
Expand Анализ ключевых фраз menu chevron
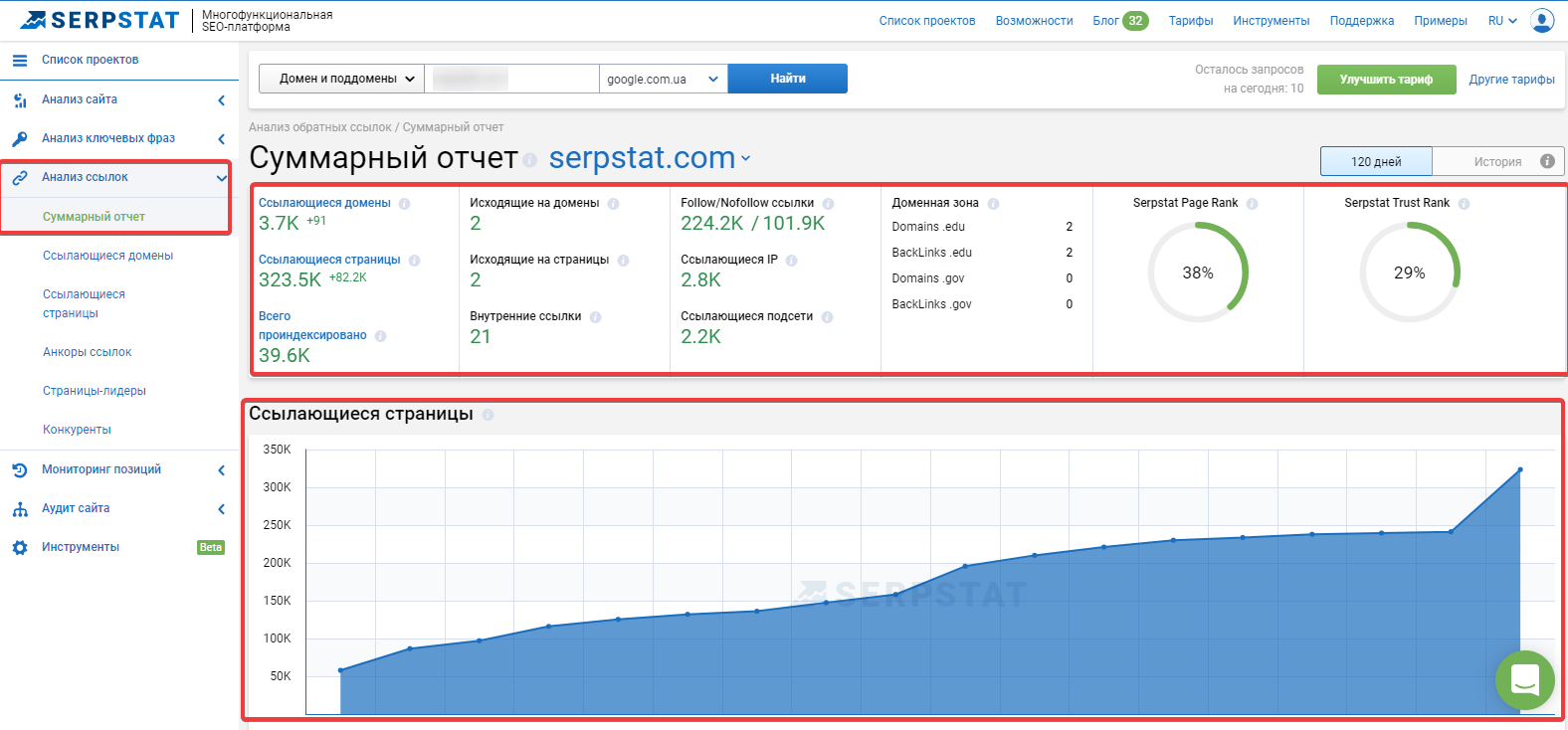(x=221, y=138)
